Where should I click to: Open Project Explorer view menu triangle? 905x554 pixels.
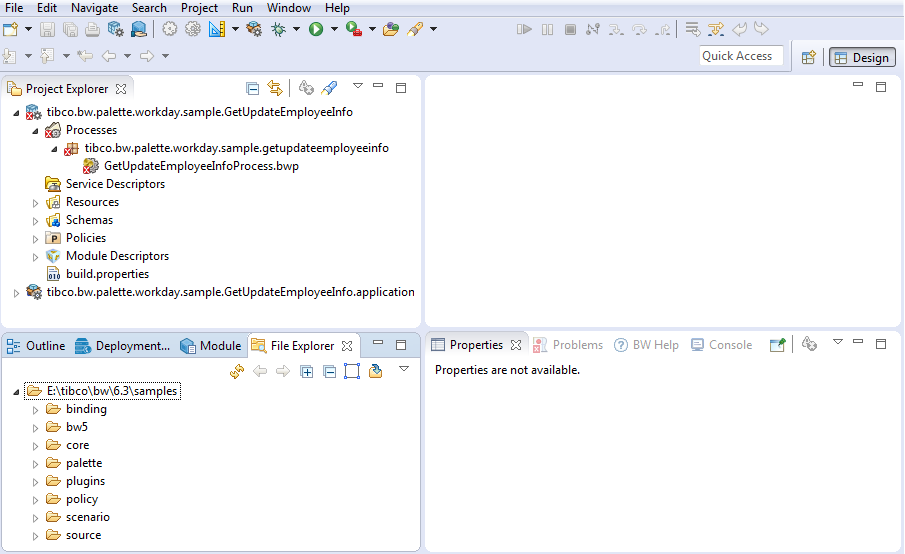358,86
